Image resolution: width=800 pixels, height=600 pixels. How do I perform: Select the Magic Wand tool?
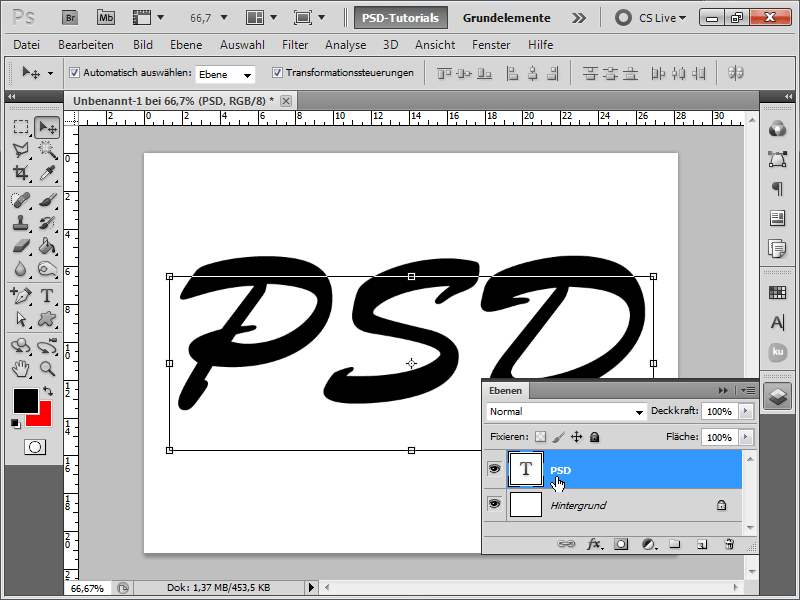(47, 150)
